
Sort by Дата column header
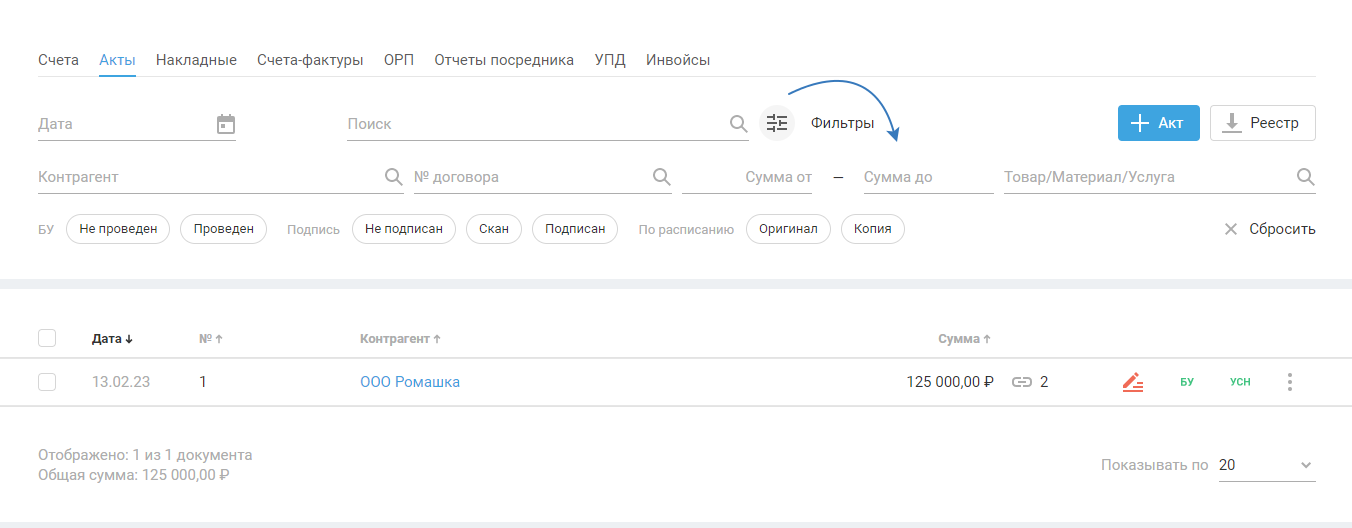click(x=112, y=339)
